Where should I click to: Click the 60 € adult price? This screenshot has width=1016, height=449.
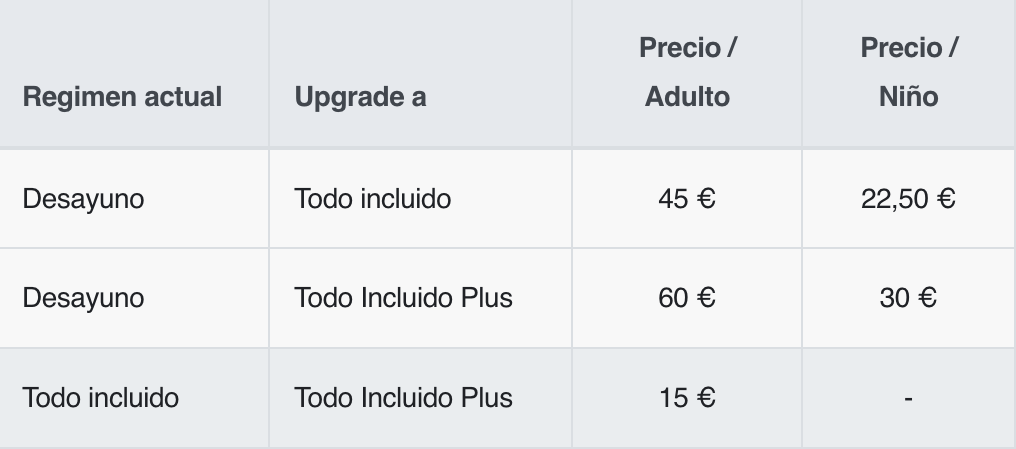pyautogui.click(x=687, y=298)
